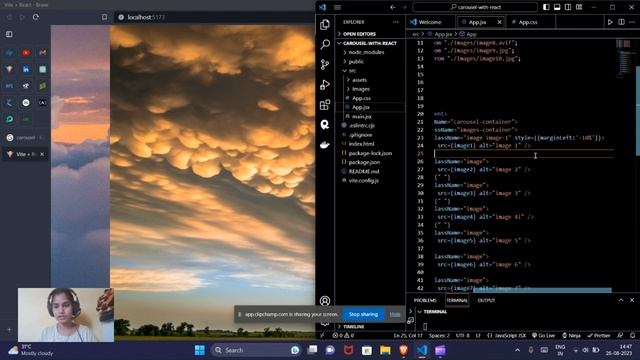
Task: Toggle the secondary side bar
Action: coord(568,7)
